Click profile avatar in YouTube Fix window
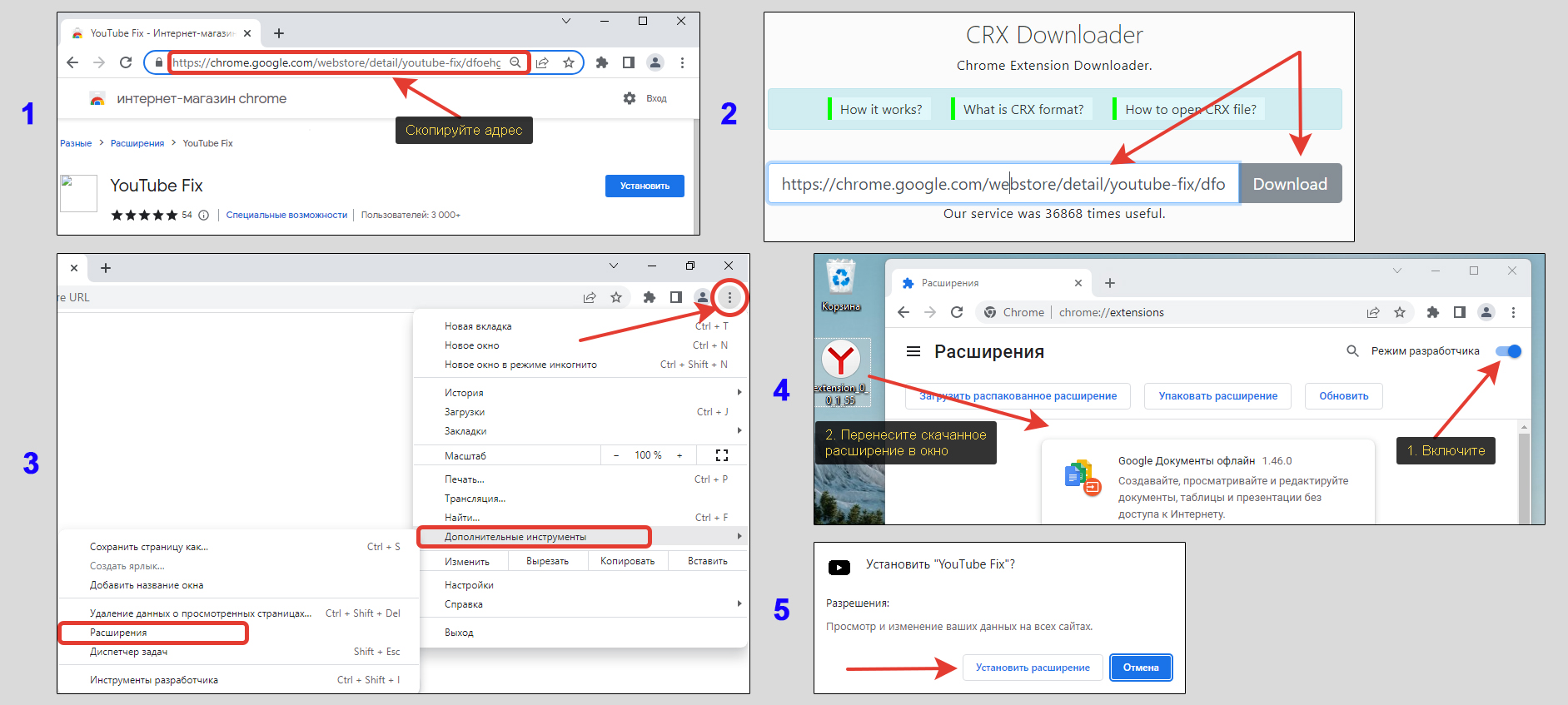 (655, 62)
